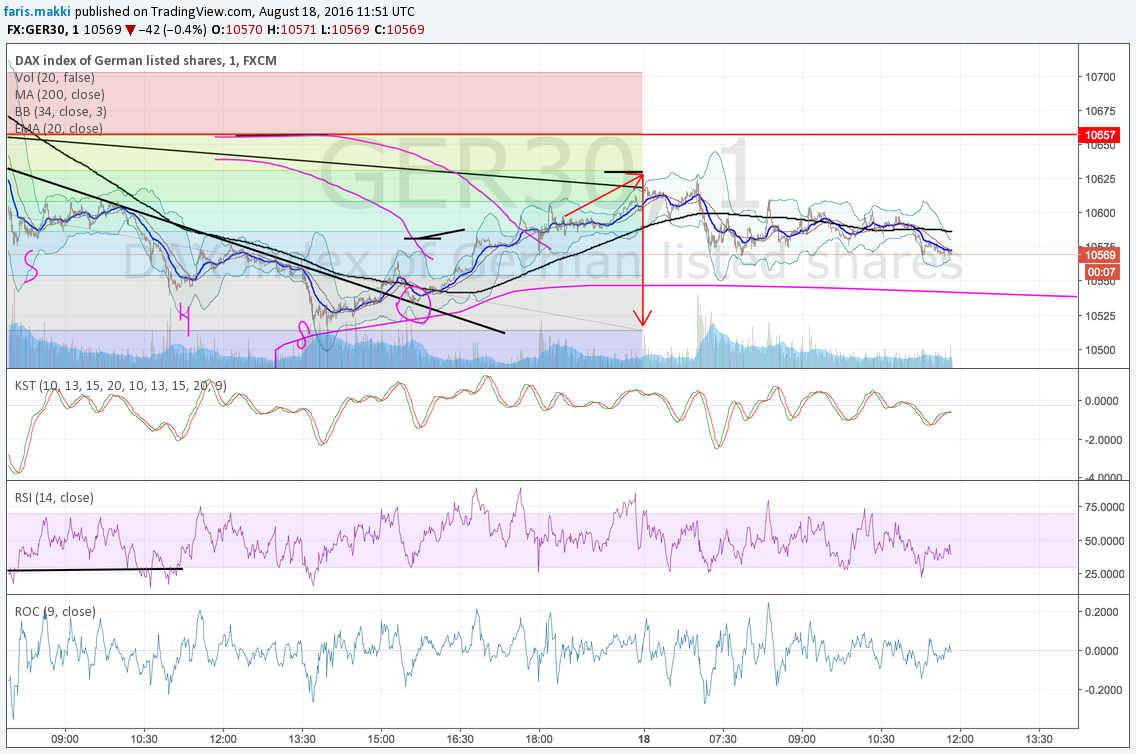This screenshot has height=754, width=1136.
Task: Click 75.0000 on the RSI scale
Action: (x=1104, y=507)
